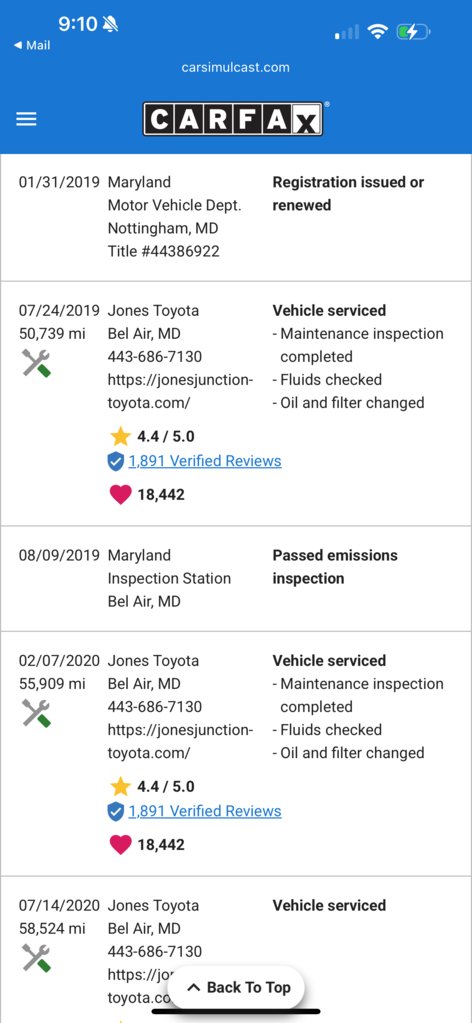
Task: Click the wrench icon for the 07/14/2020 service
Action: [37, 958]
